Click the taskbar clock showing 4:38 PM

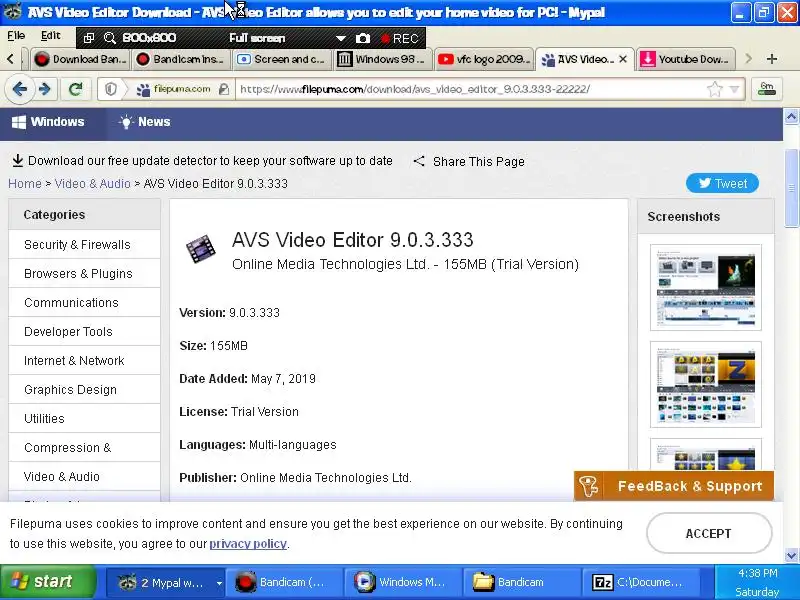tap(758, 573)
